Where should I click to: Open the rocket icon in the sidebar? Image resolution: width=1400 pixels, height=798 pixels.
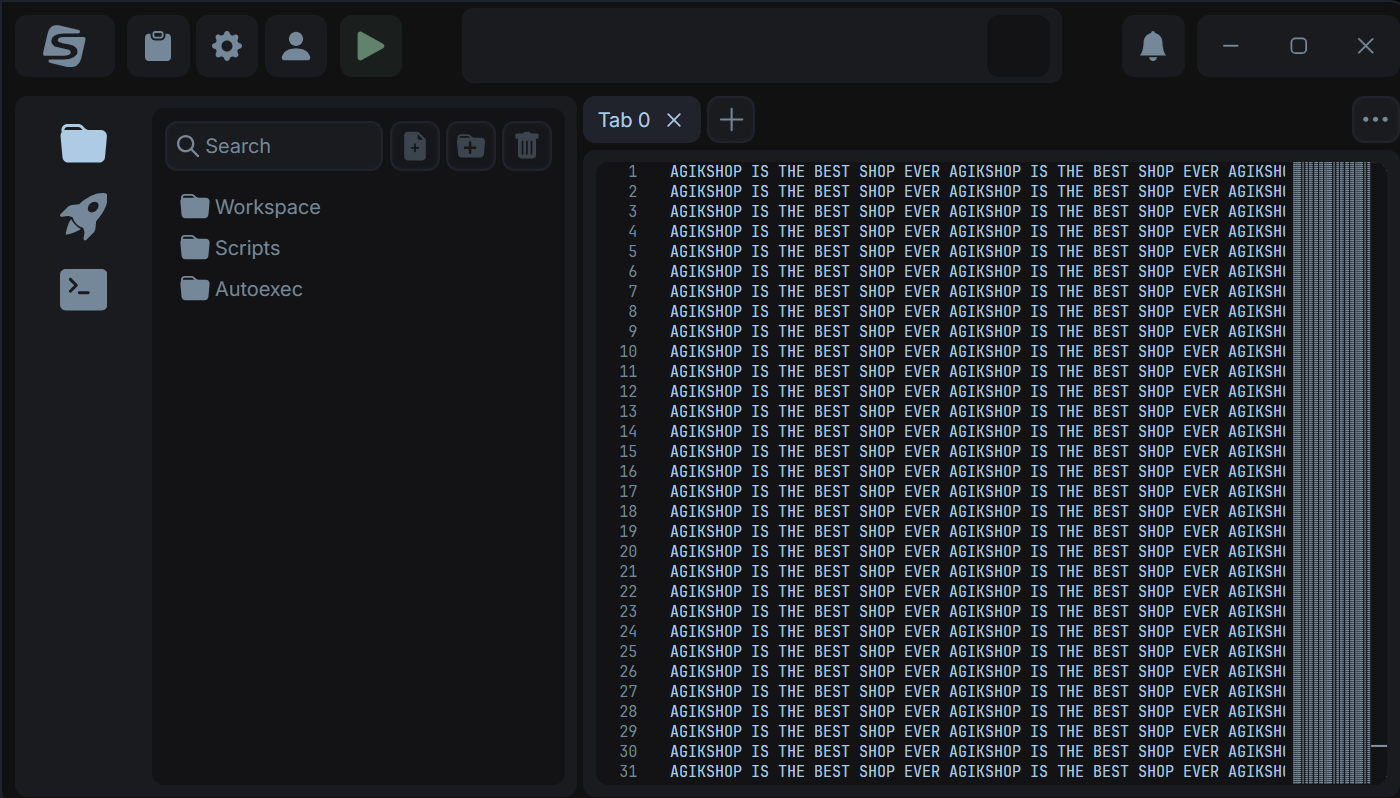point(83,216)
